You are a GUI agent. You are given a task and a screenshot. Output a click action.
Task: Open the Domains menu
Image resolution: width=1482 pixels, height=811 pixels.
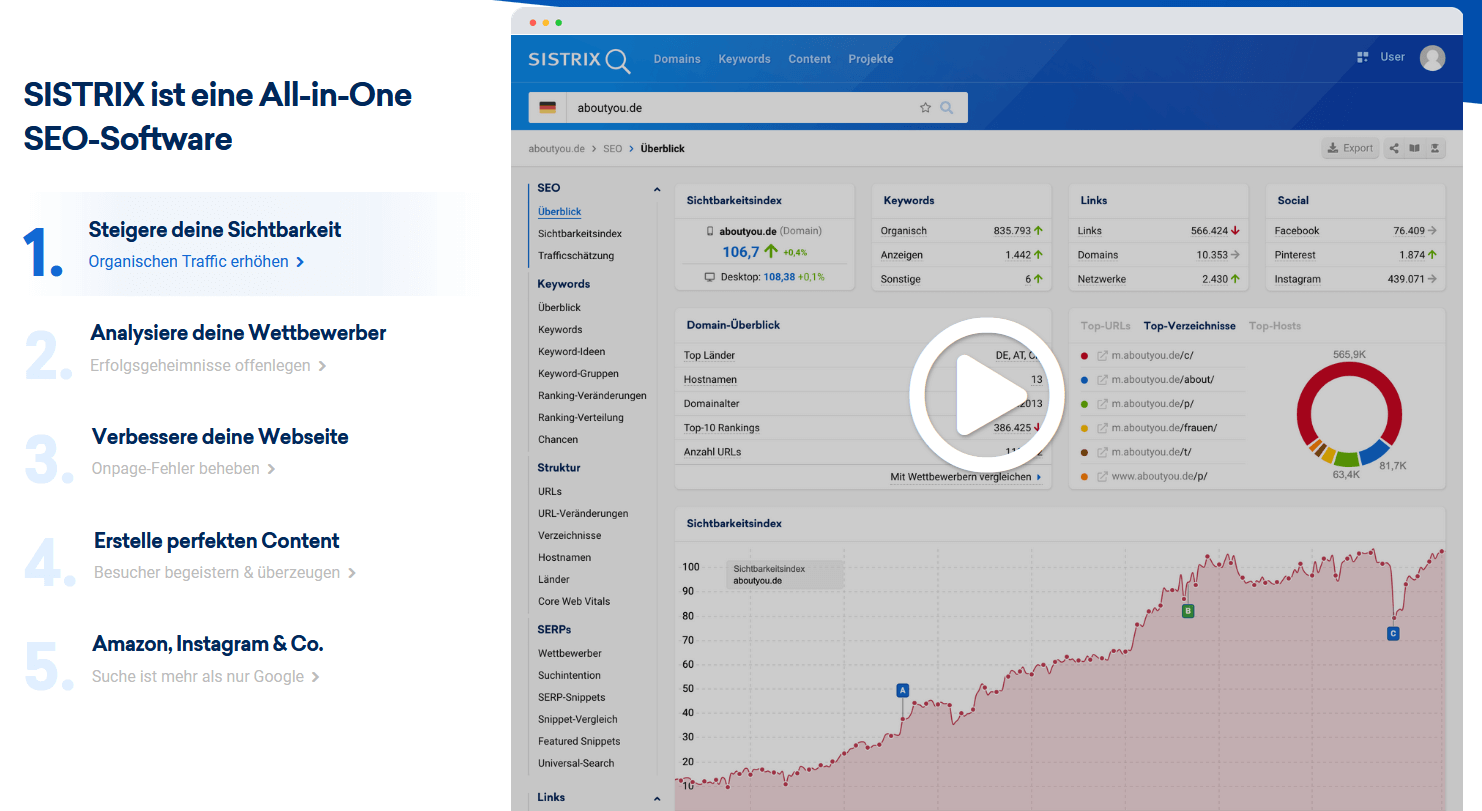click(677, 59)
